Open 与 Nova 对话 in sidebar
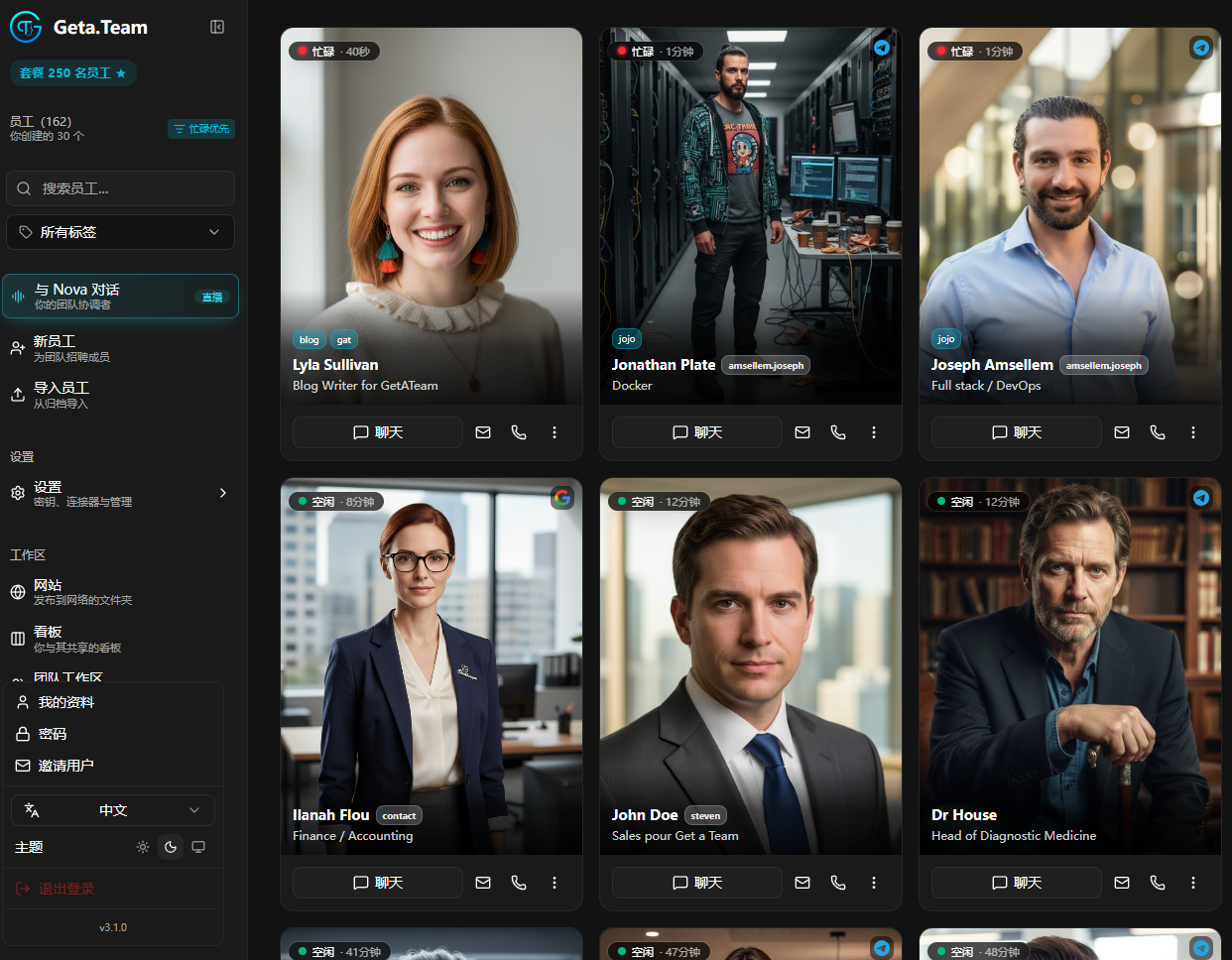Screen dimensions: 1232x960 pos(120,297)
